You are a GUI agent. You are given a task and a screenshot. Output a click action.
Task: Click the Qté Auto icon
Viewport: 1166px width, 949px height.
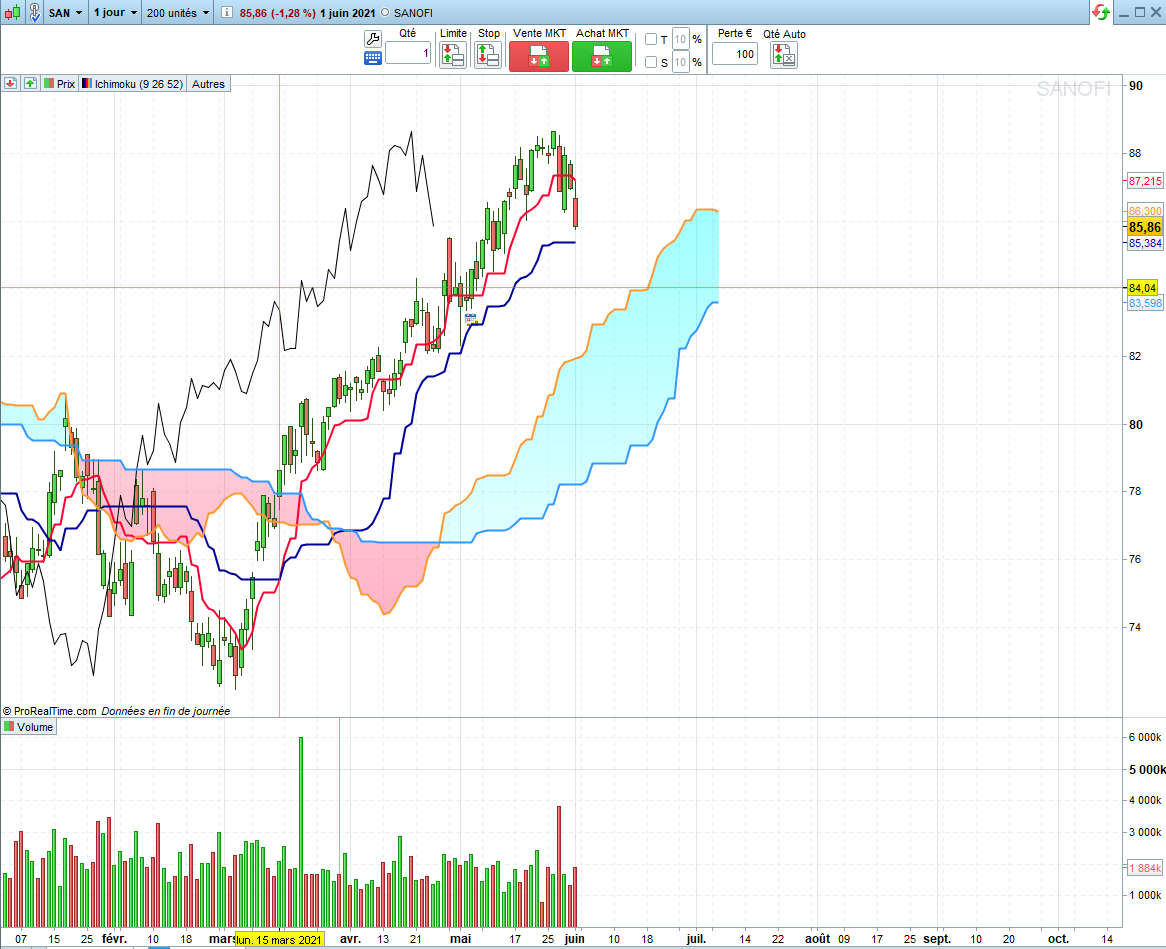(784, 55)
